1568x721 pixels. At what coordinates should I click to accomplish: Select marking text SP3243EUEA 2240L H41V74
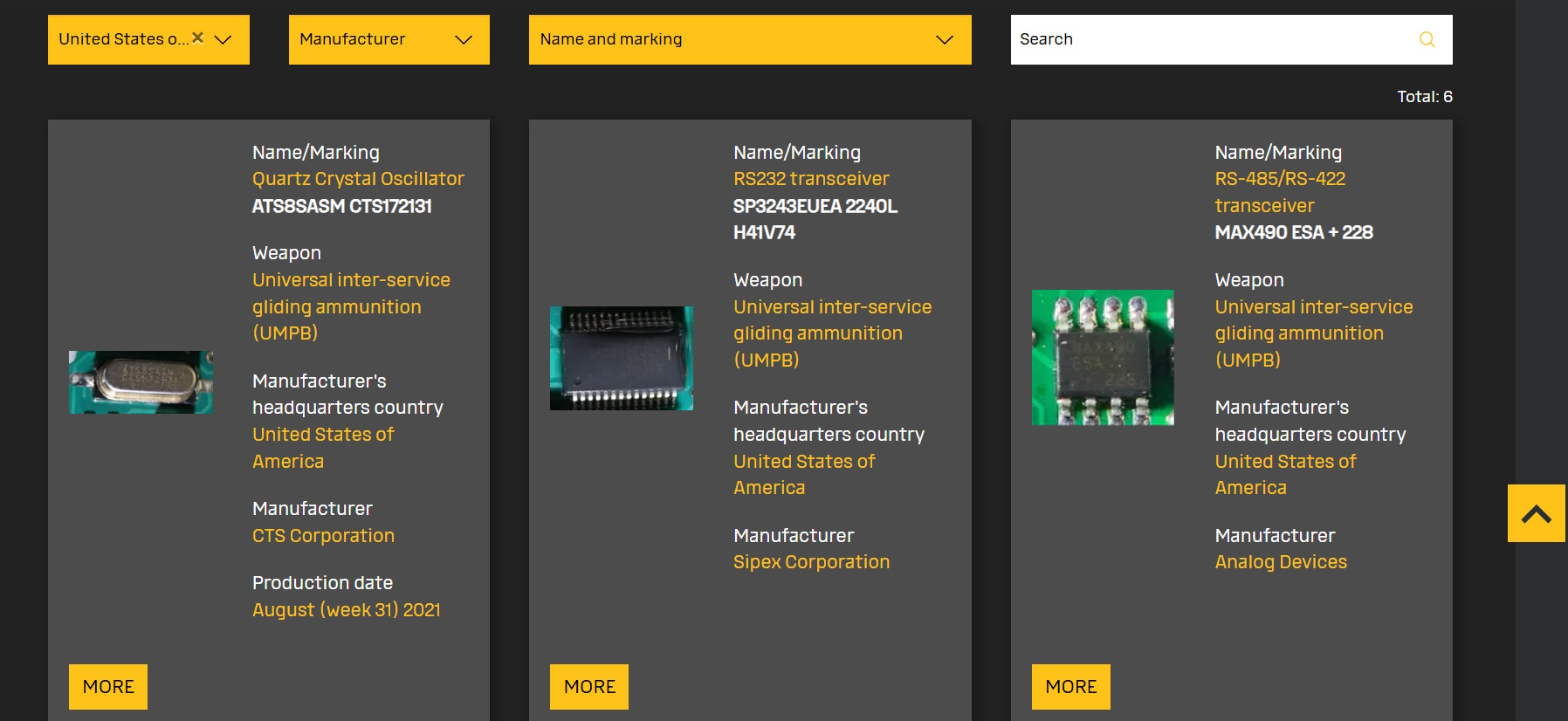(815, 219)
